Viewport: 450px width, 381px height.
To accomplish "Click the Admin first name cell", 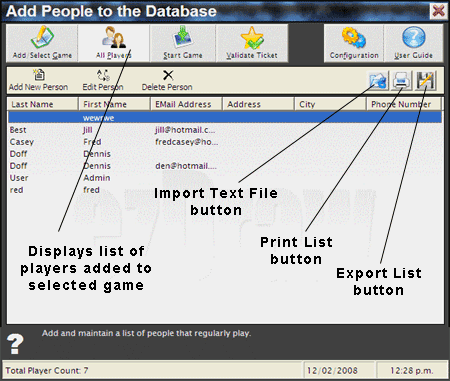I will pyautogui.click(x=97, y=178).
